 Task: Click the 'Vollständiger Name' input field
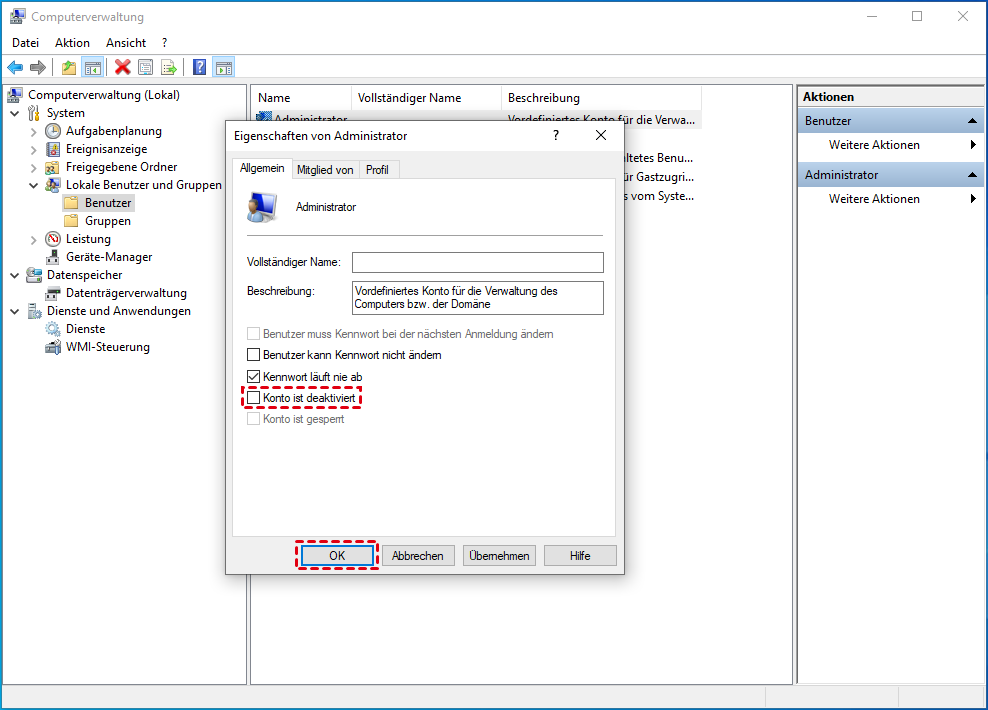(x=478, y=262)
